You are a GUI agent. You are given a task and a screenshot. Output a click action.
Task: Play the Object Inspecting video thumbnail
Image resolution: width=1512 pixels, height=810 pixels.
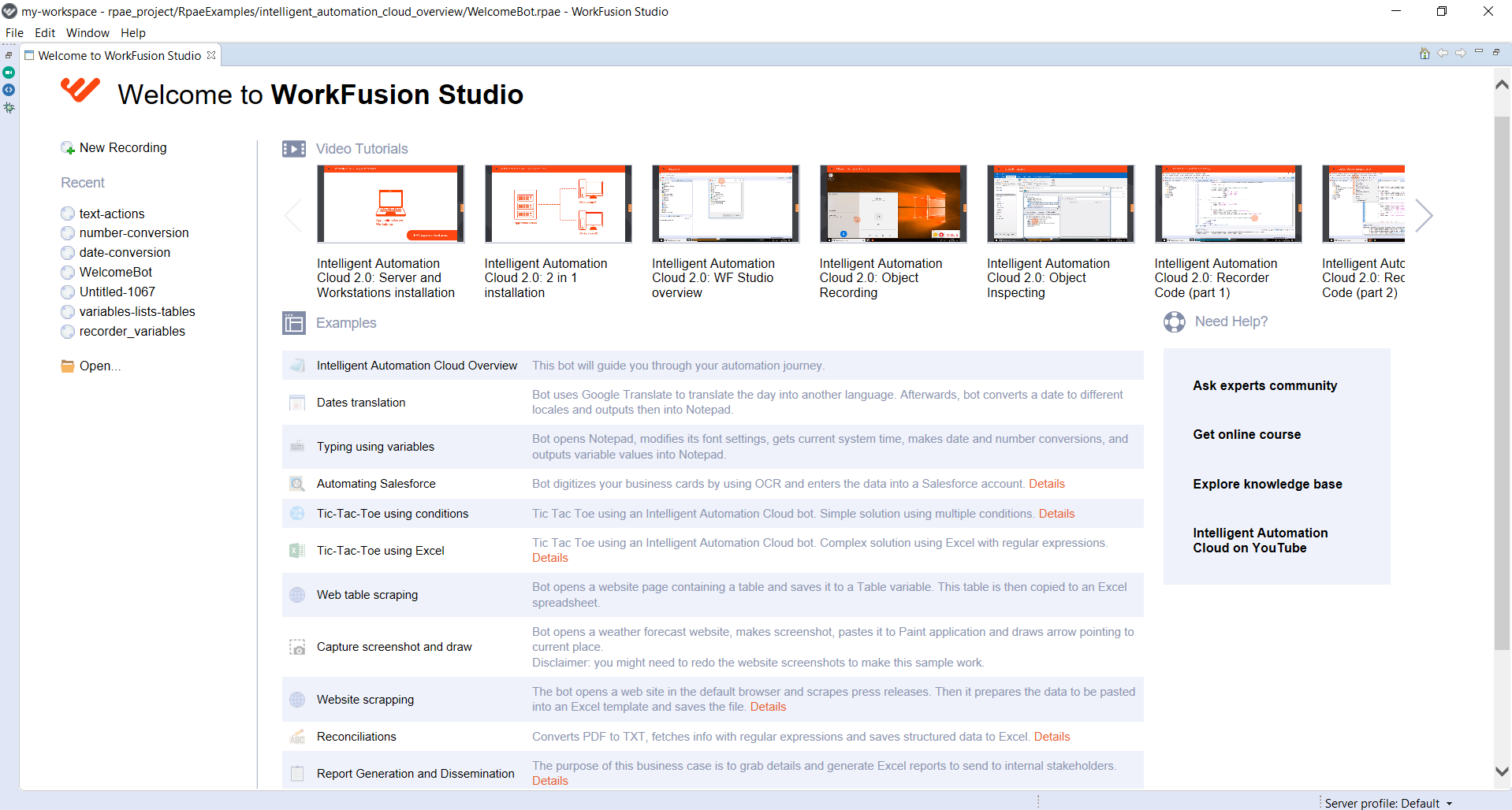click(x=1060, y=203)
